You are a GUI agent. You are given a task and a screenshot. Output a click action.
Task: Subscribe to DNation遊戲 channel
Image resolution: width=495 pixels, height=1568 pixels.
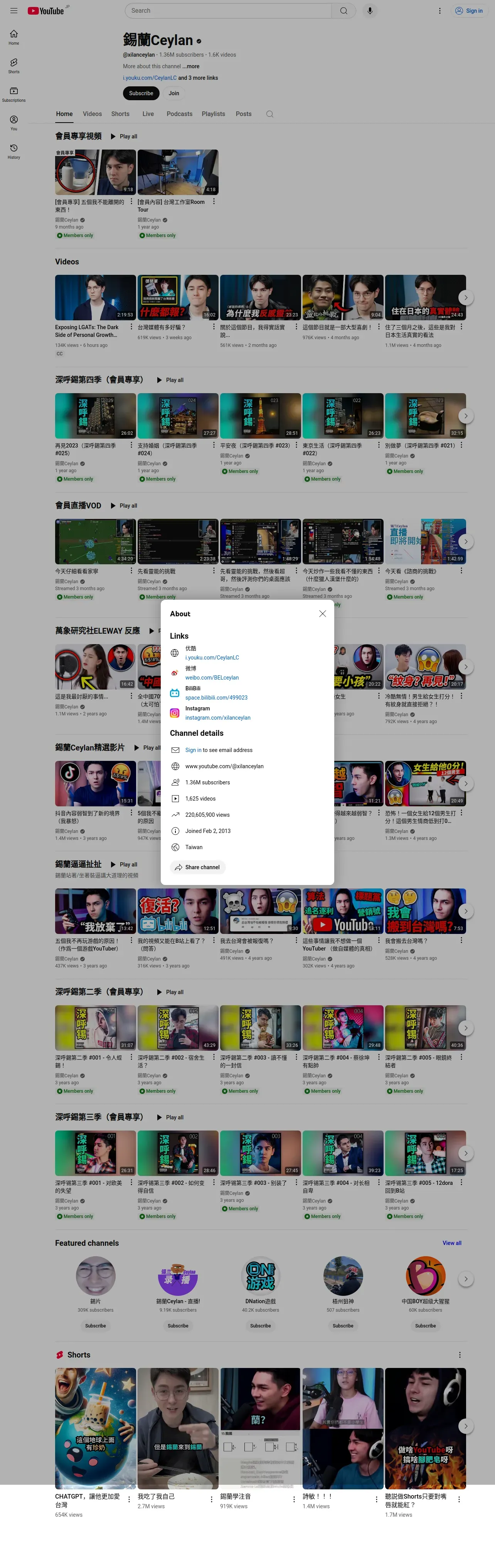click(261, 1325)
